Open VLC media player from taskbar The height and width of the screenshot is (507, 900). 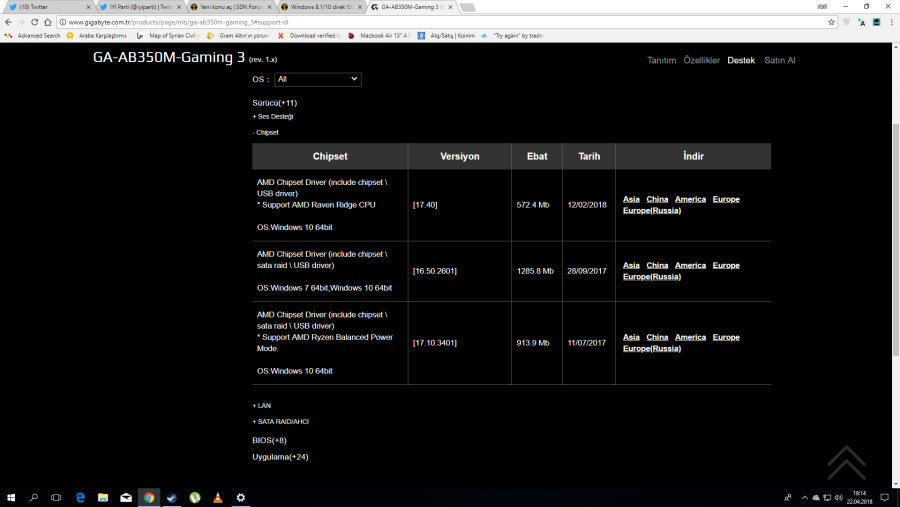click(x=218, y=497)
